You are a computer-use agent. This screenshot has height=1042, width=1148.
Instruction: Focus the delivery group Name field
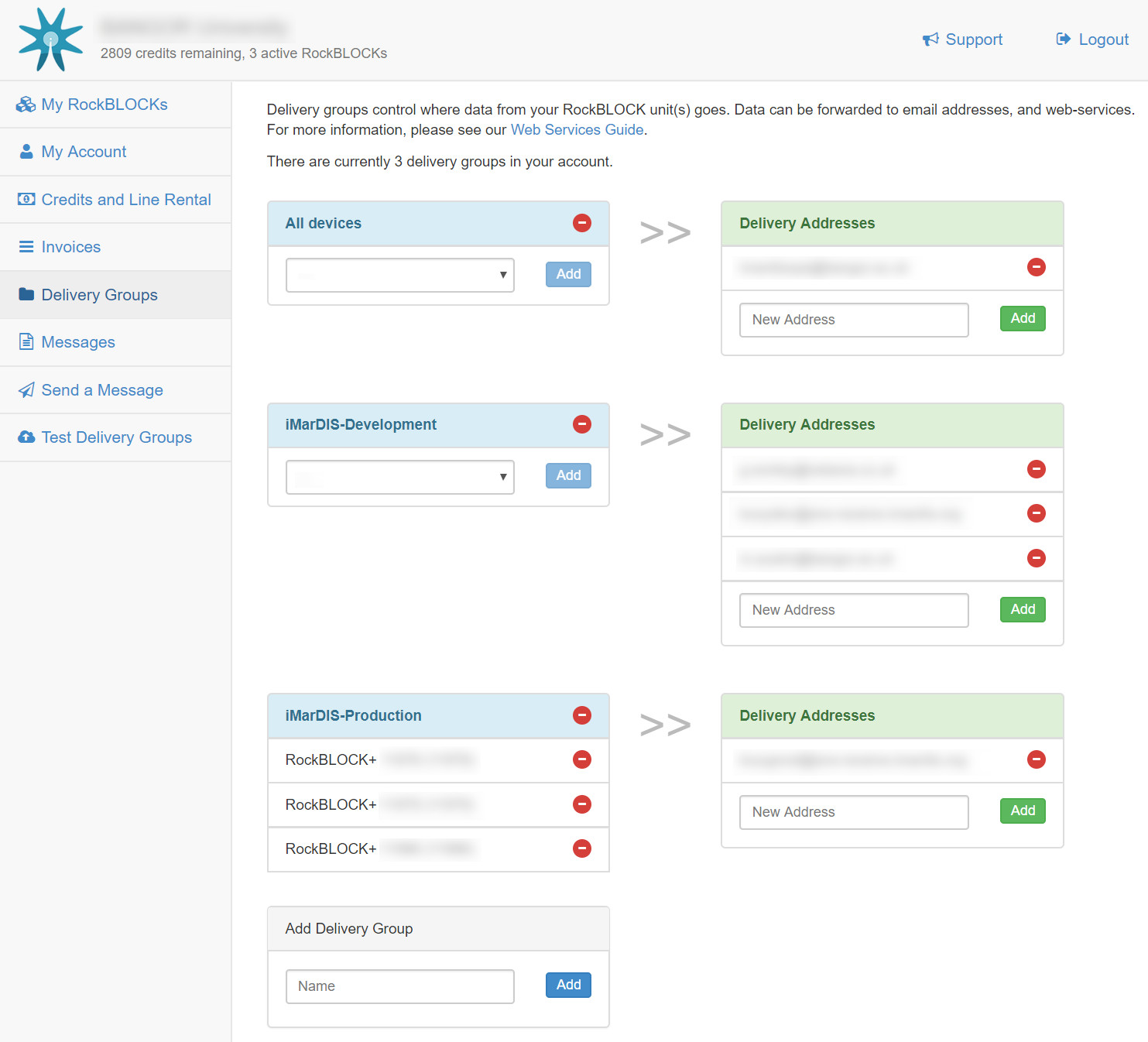coord(400,986)
